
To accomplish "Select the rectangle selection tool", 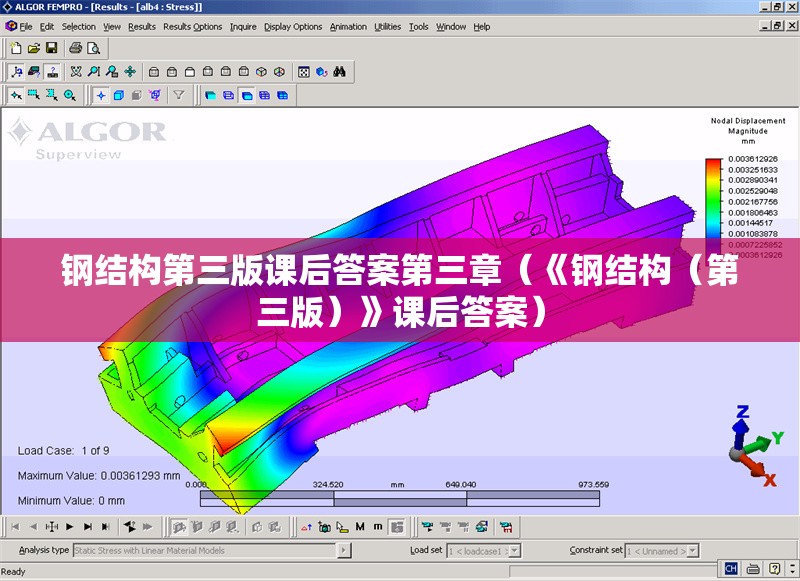I will tap(33, 96).
